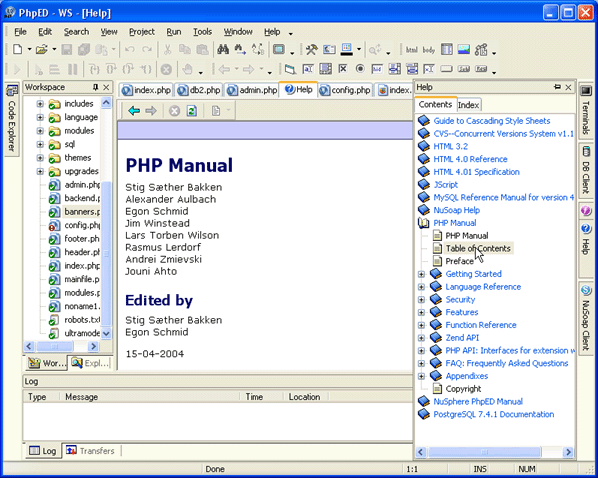Select the Preface page in help tree

click(460, 261)
